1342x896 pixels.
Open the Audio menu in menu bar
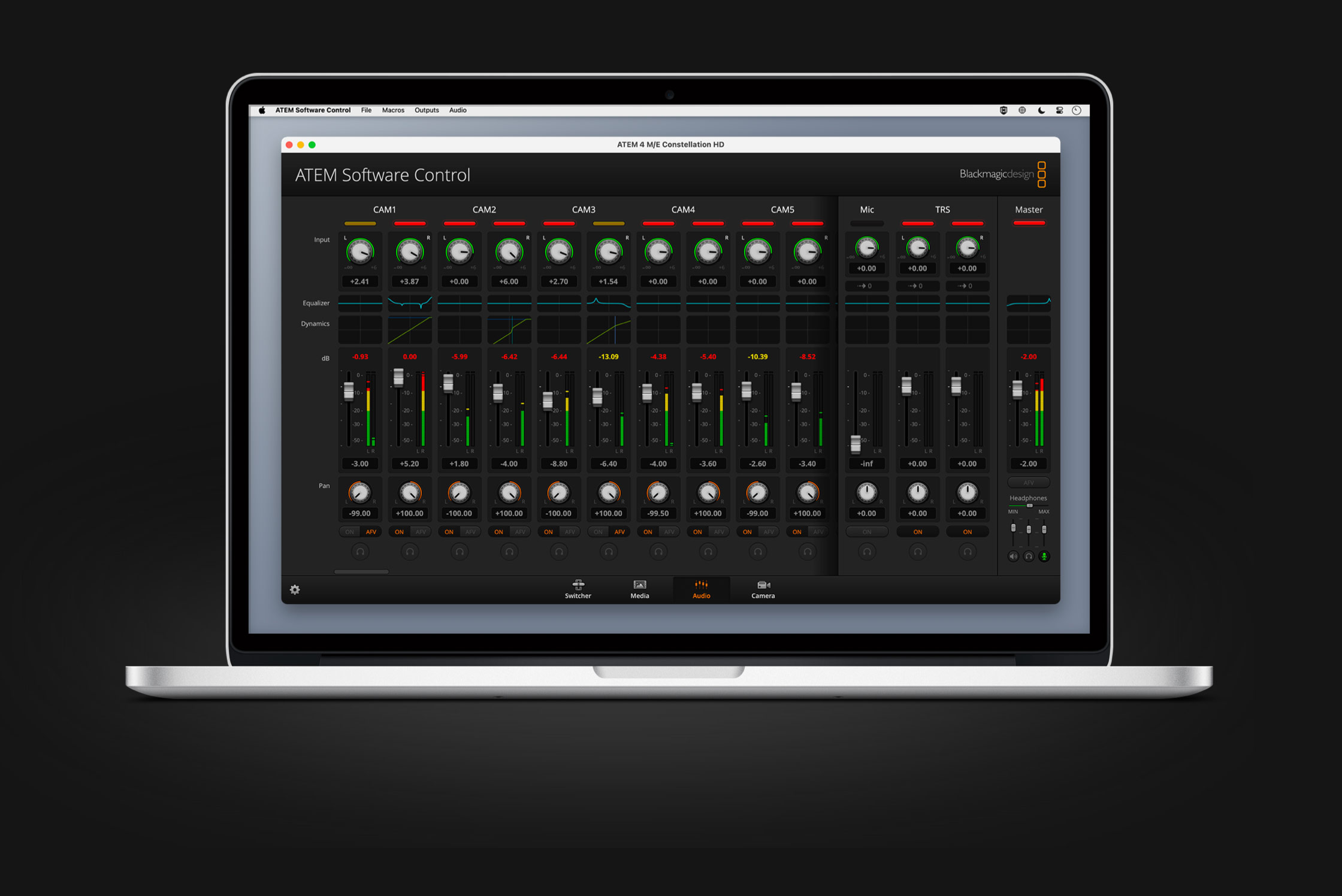click(458, 110)
